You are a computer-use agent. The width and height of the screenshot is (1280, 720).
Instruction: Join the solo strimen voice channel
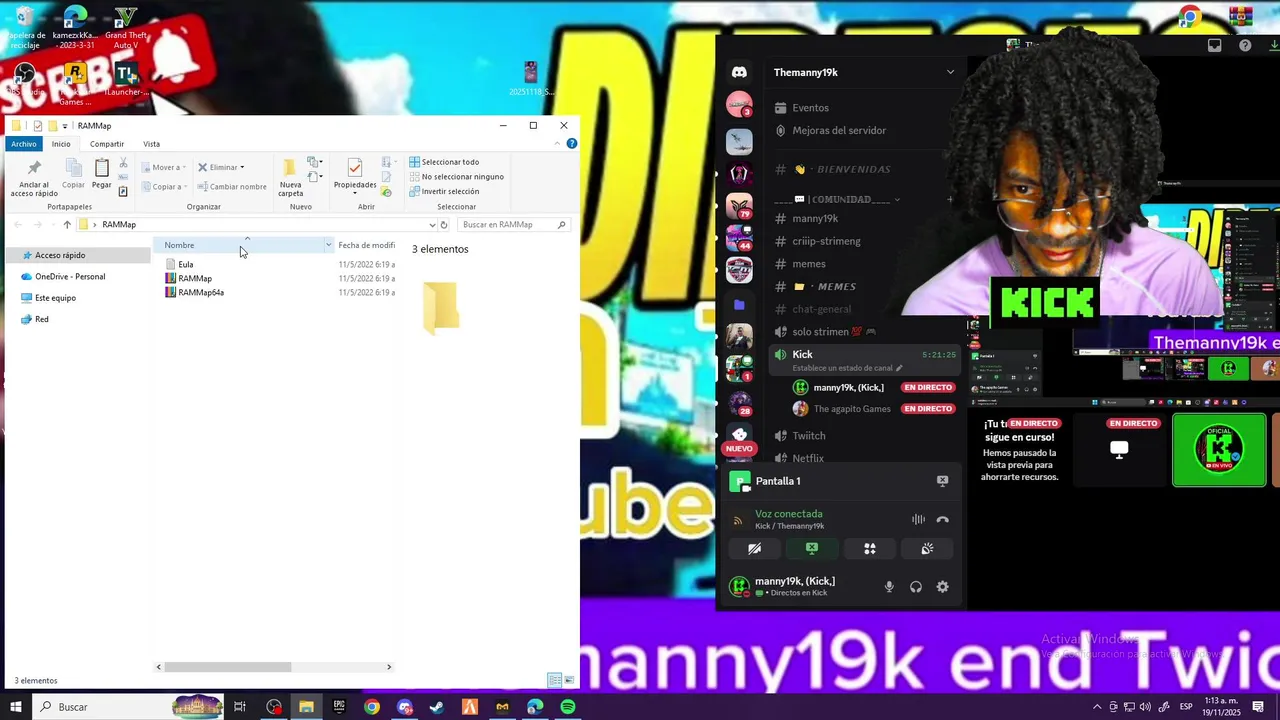834,332
